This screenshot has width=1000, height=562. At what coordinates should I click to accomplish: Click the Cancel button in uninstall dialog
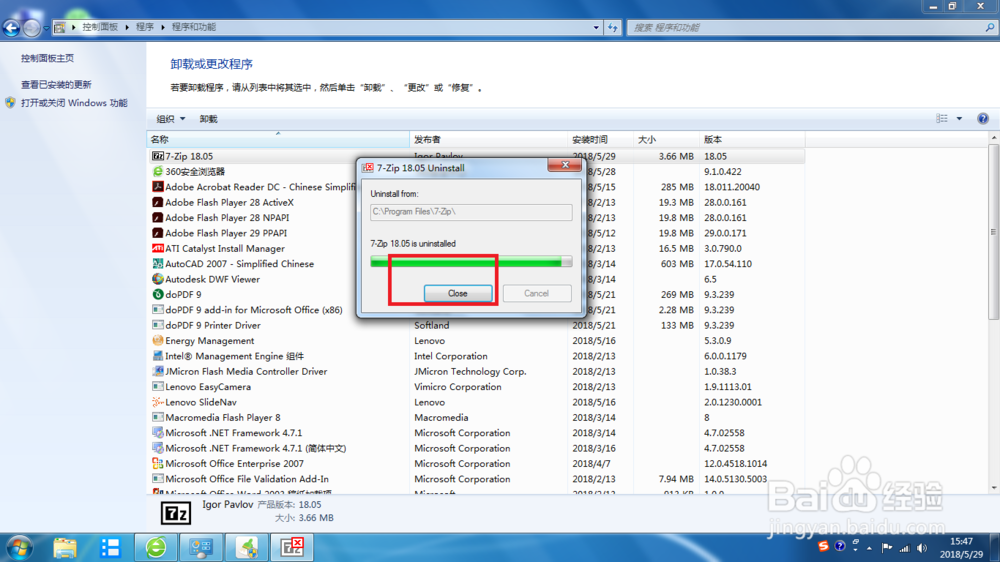(x=536, y=293)
